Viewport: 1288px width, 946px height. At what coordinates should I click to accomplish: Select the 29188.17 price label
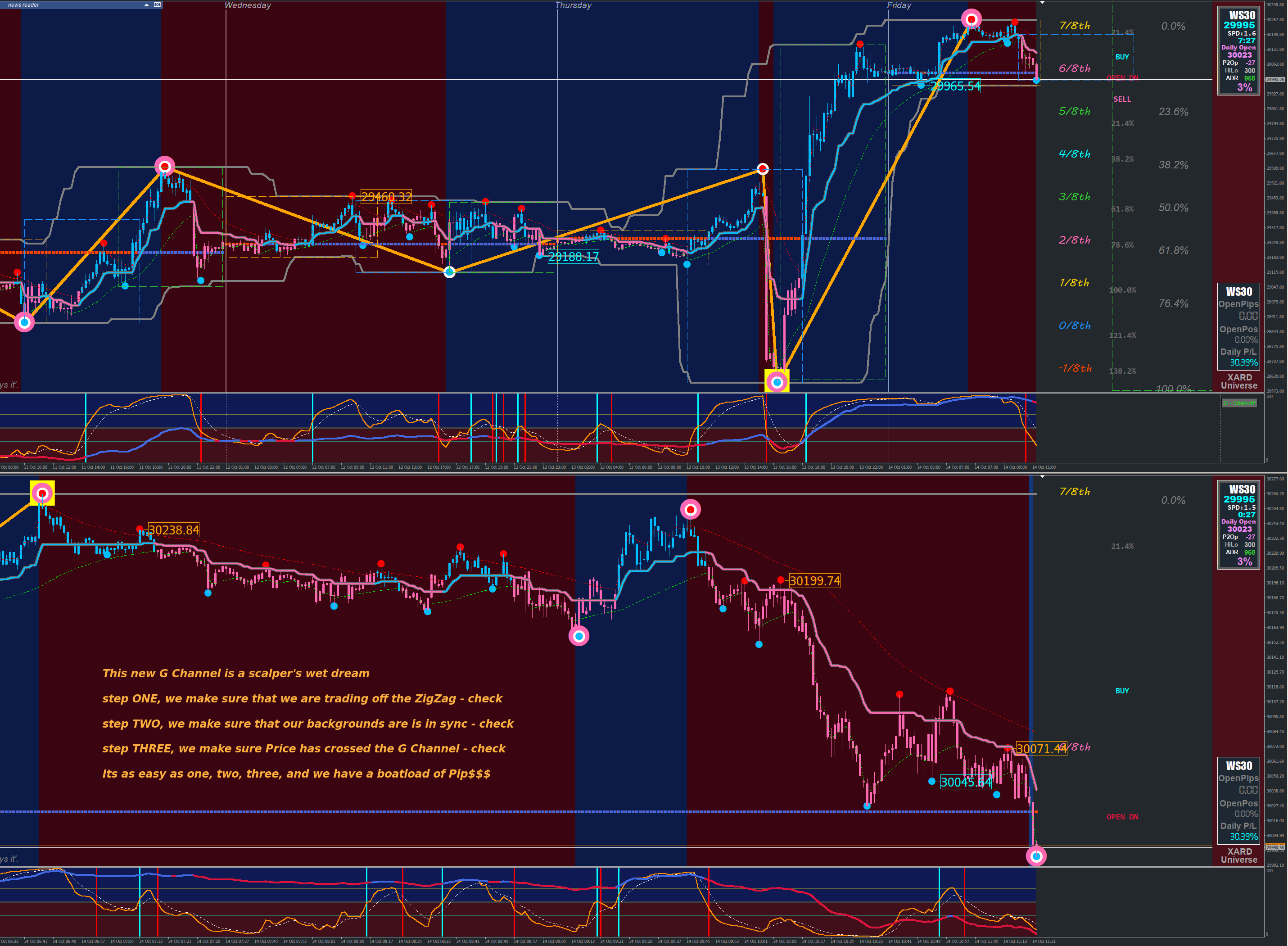573,257
